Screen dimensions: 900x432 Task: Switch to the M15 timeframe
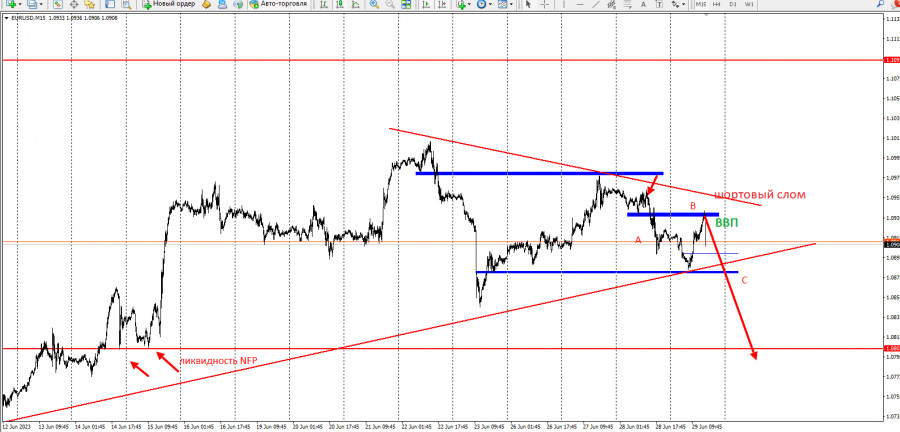point(700,4)
